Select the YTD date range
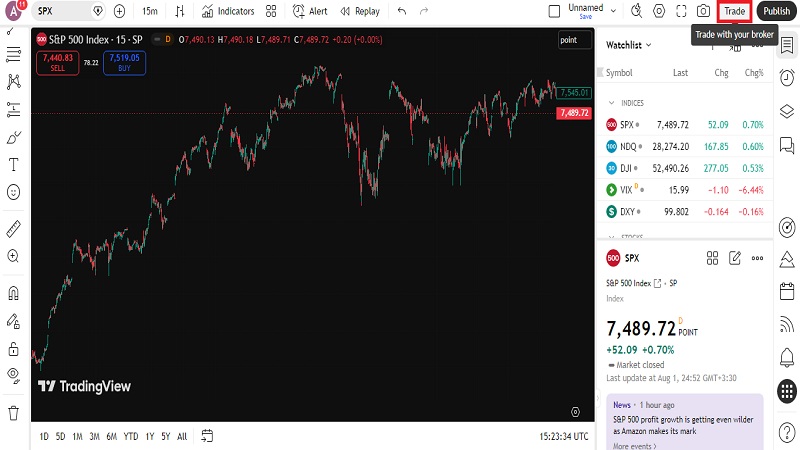This screenshot has height=450, width=800. pos(131,436)
